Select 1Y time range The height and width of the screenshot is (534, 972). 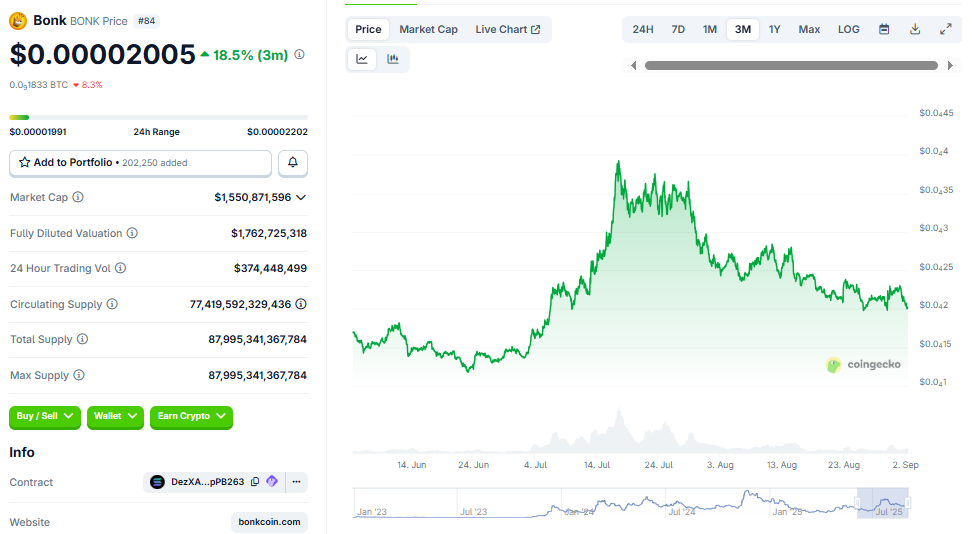pos(775,29)
